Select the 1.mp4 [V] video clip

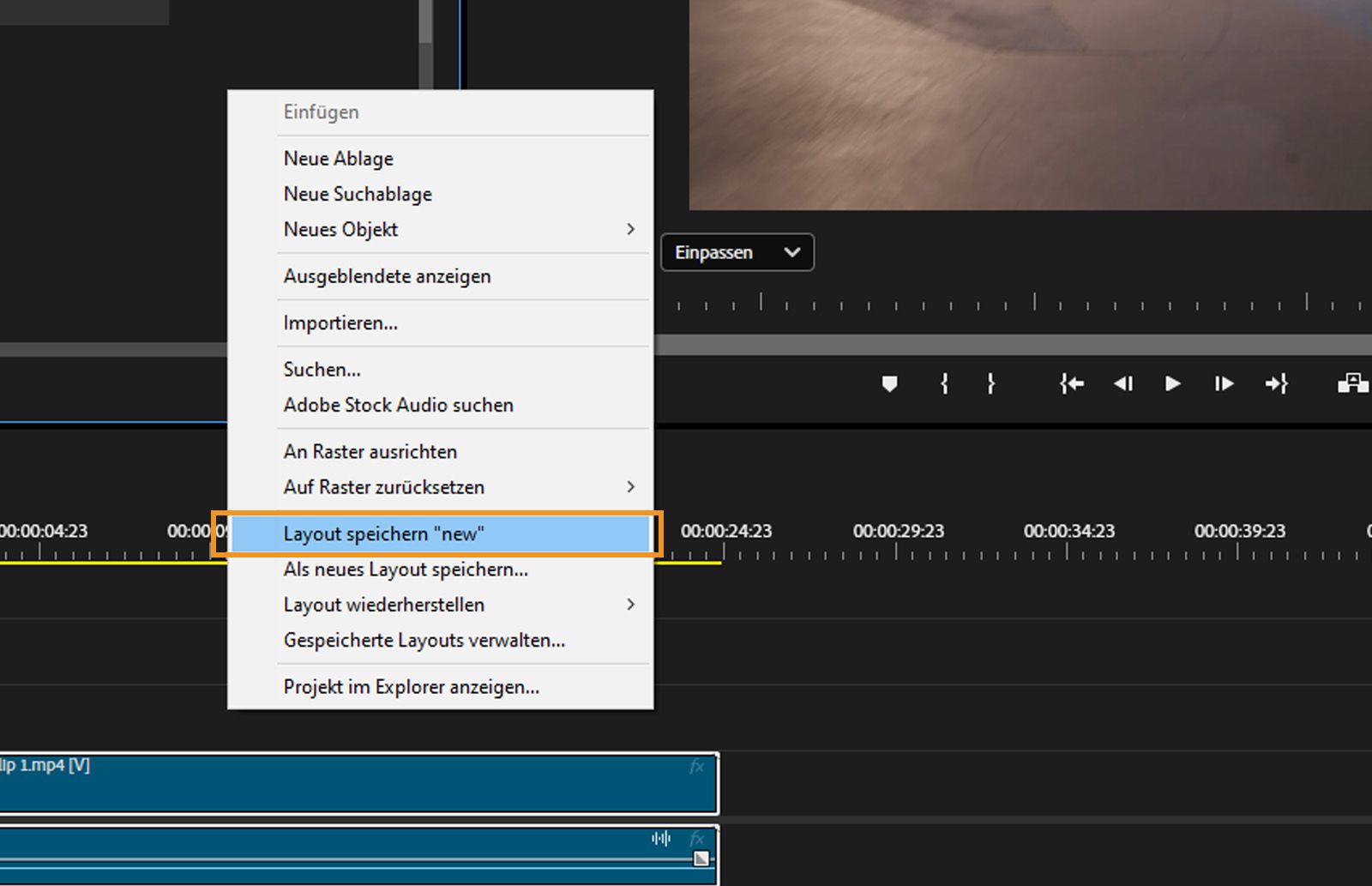pyautogui.click(x=358, y=784)
